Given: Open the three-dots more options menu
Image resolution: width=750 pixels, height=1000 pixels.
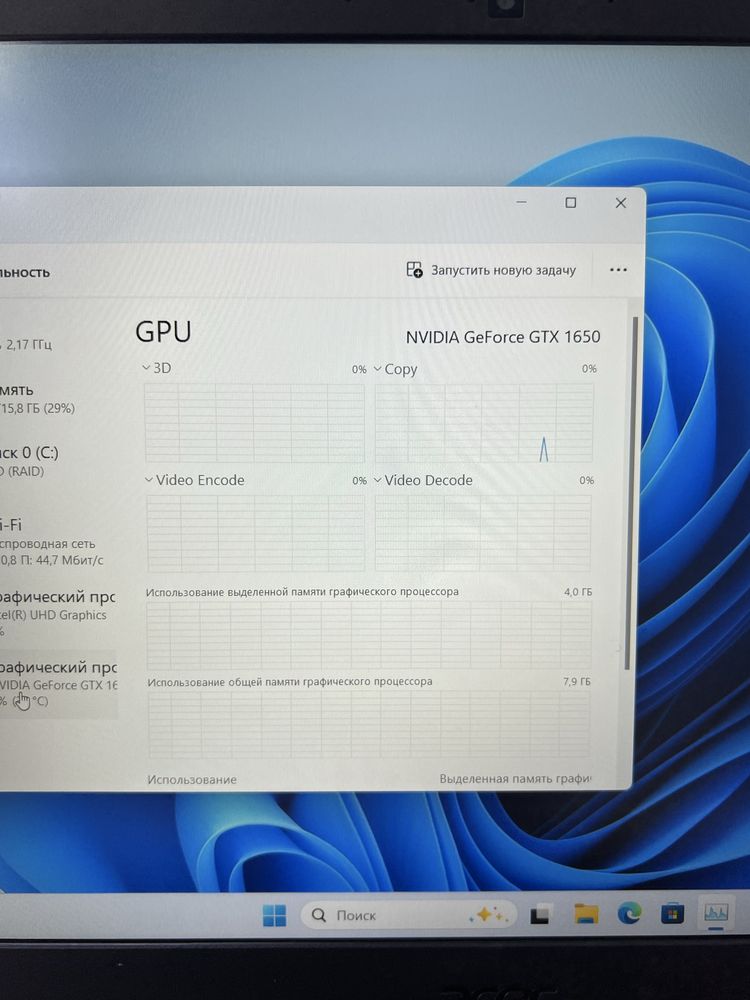Looking at the screenshot, I should (618, 270).
